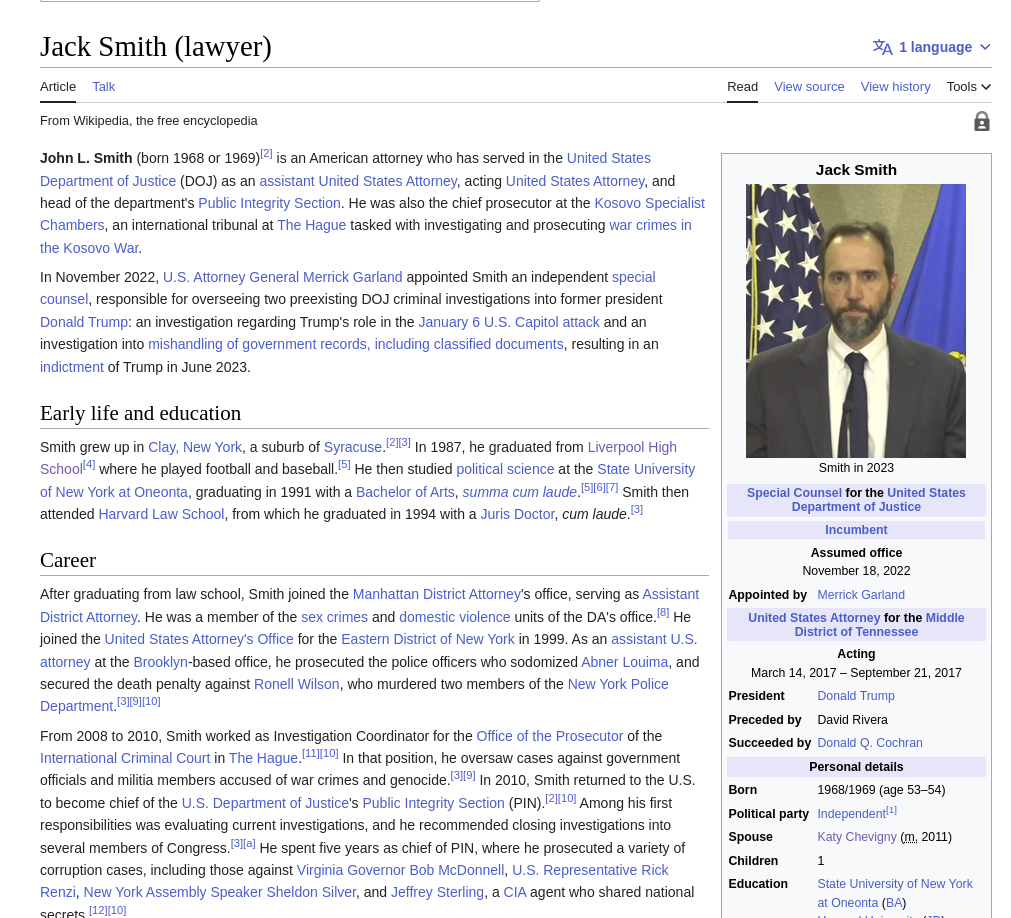Open the United States Attorney's Office link
This screenshot has height=918, width=1011.
coord(199,640)
